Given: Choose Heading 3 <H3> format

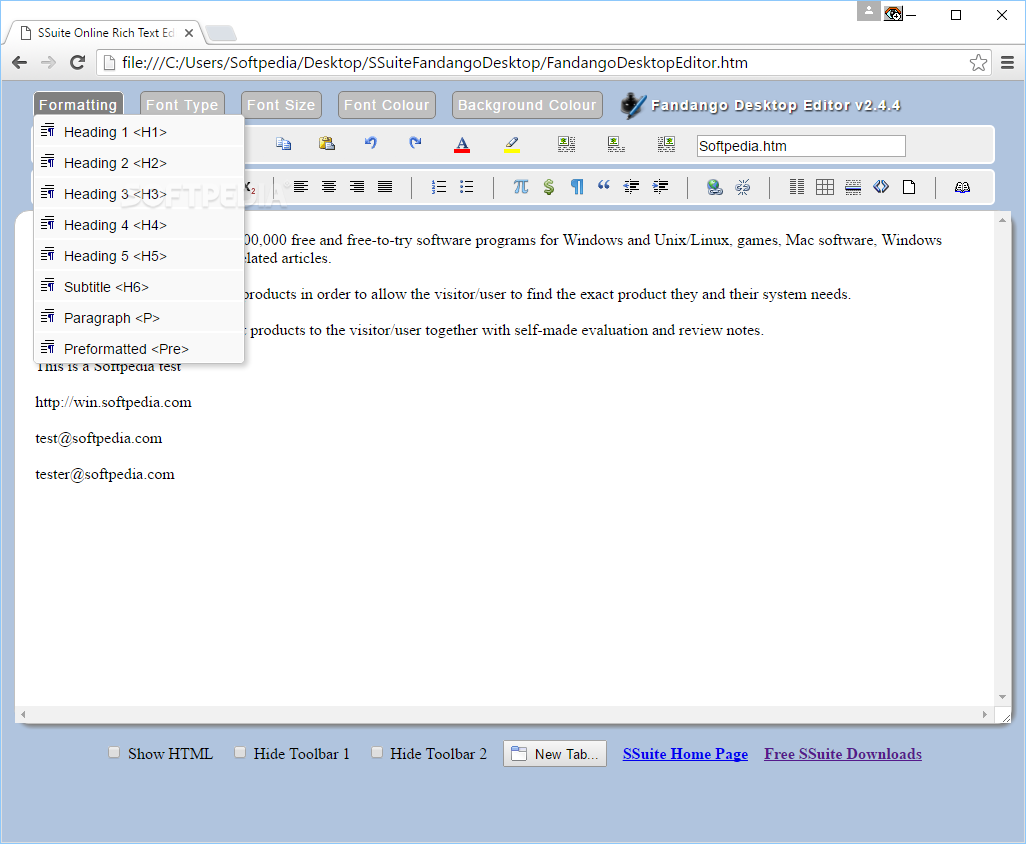Looking at the screenshot, I should 139,194.
